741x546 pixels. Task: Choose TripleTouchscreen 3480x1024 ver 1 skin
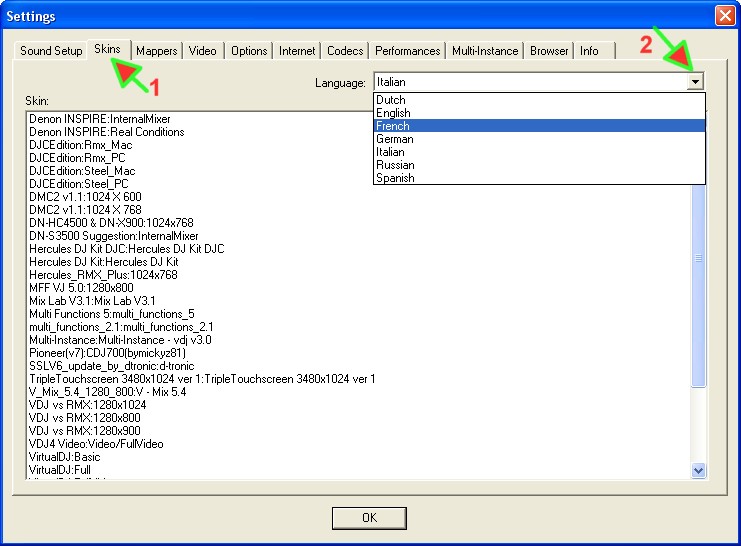[202, 379]
